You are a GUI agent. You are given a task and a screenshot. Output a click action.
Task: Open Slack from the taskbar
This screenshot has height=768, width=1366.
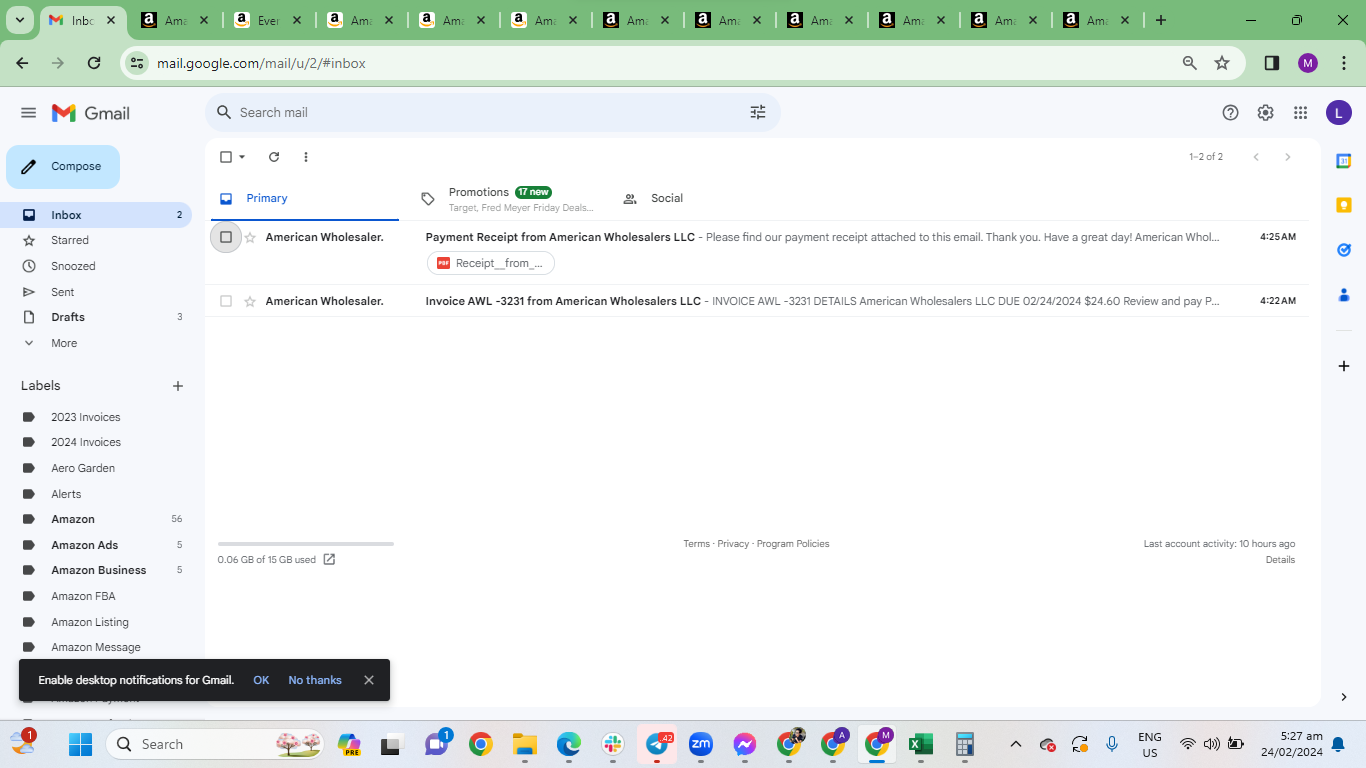[x=613, y=744]
